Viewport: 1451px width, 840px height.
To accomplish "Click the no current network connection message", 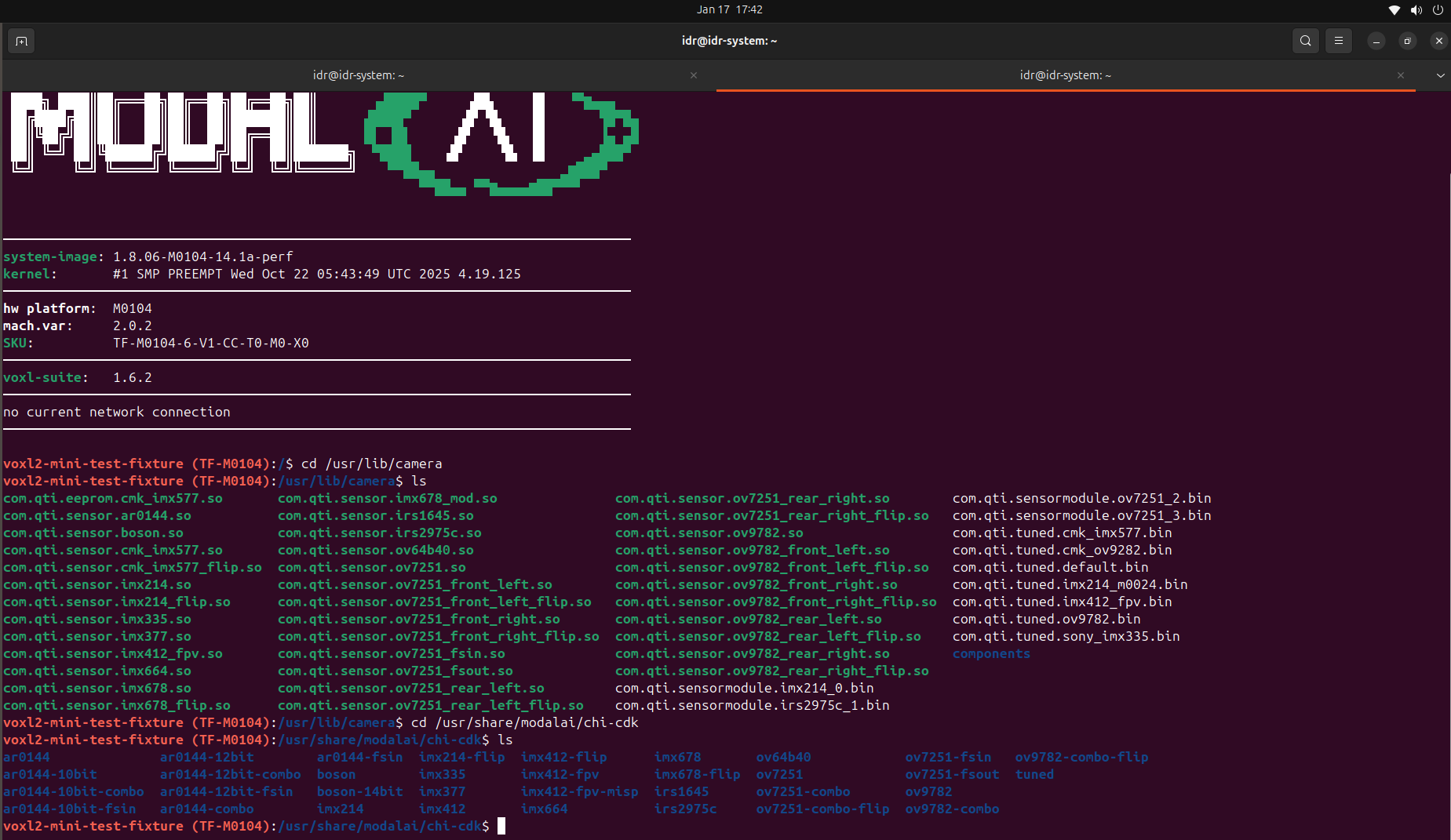I will click(116, 412).
